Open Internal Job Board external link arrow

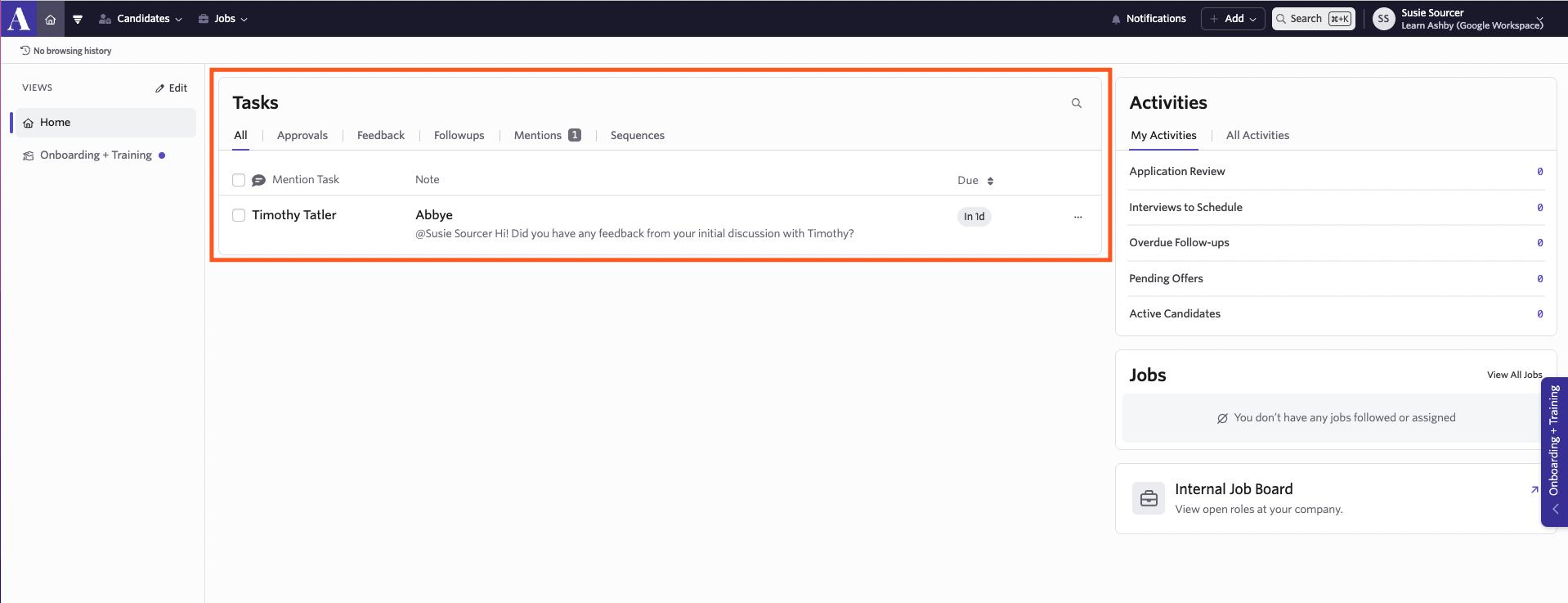(1534, 489)
